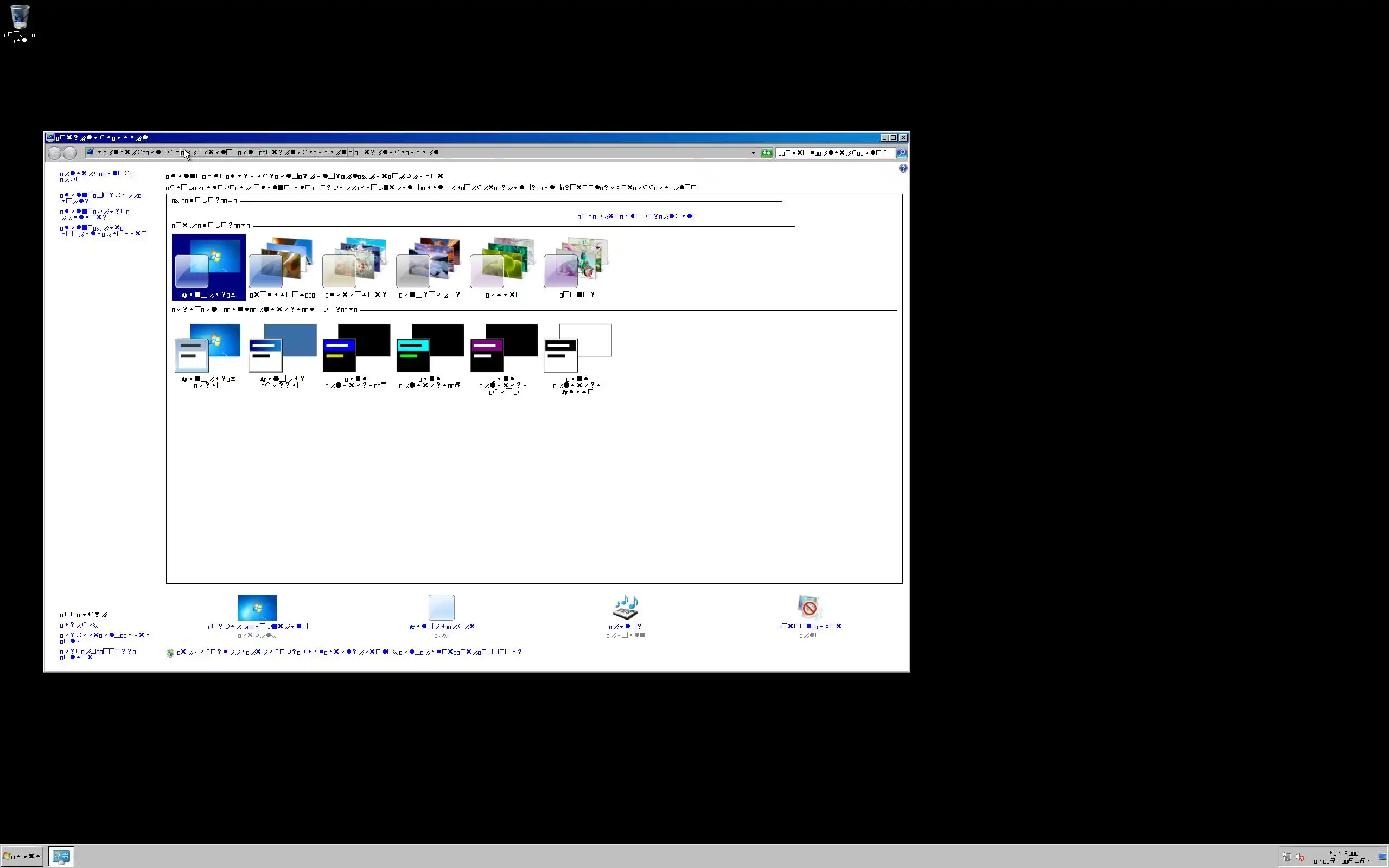Click the Back navigation arrow button

54,152
